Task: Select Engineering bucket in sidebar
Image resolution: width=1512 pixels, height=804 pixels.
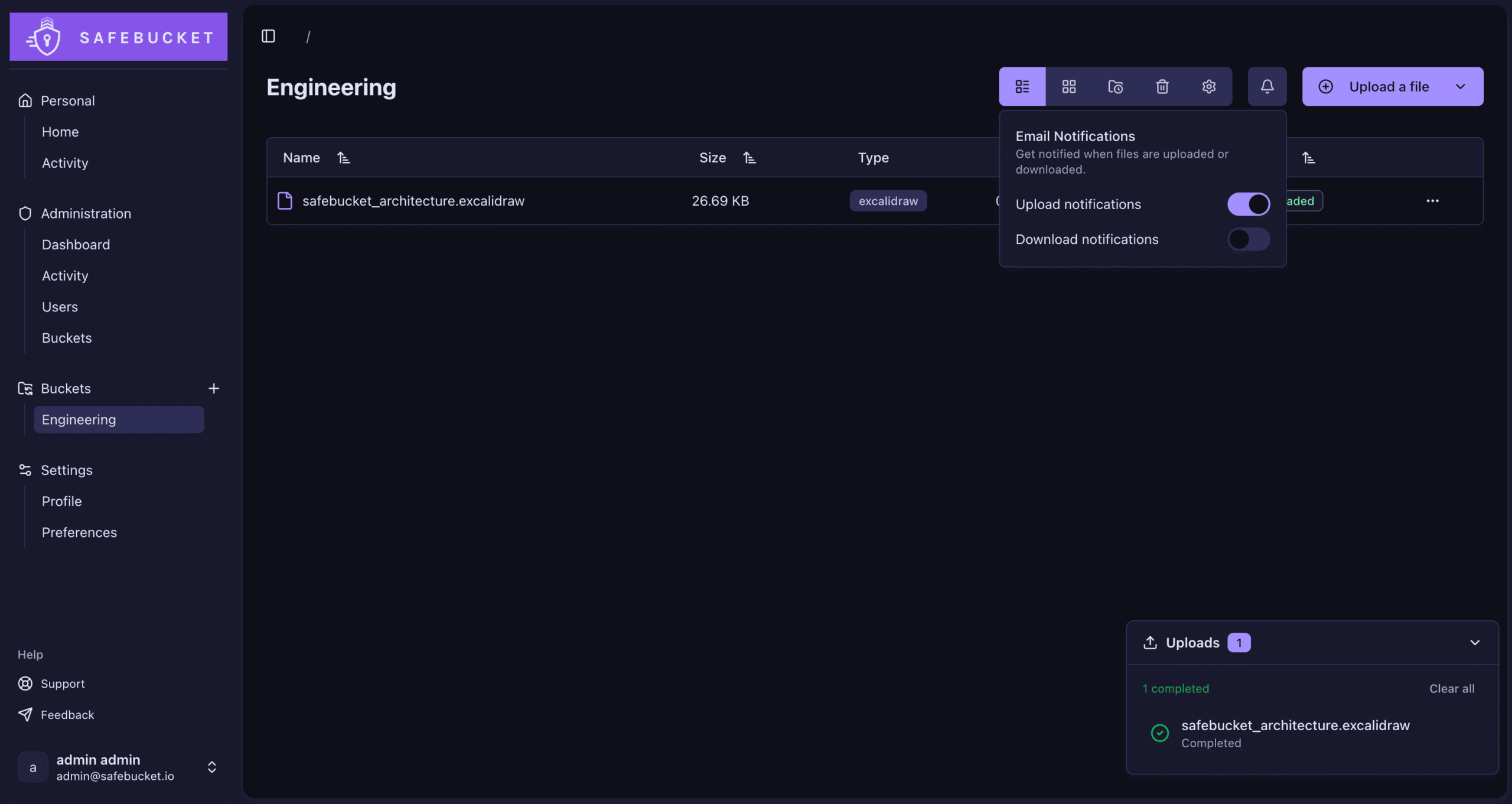Action: click(x=119, y=419)
